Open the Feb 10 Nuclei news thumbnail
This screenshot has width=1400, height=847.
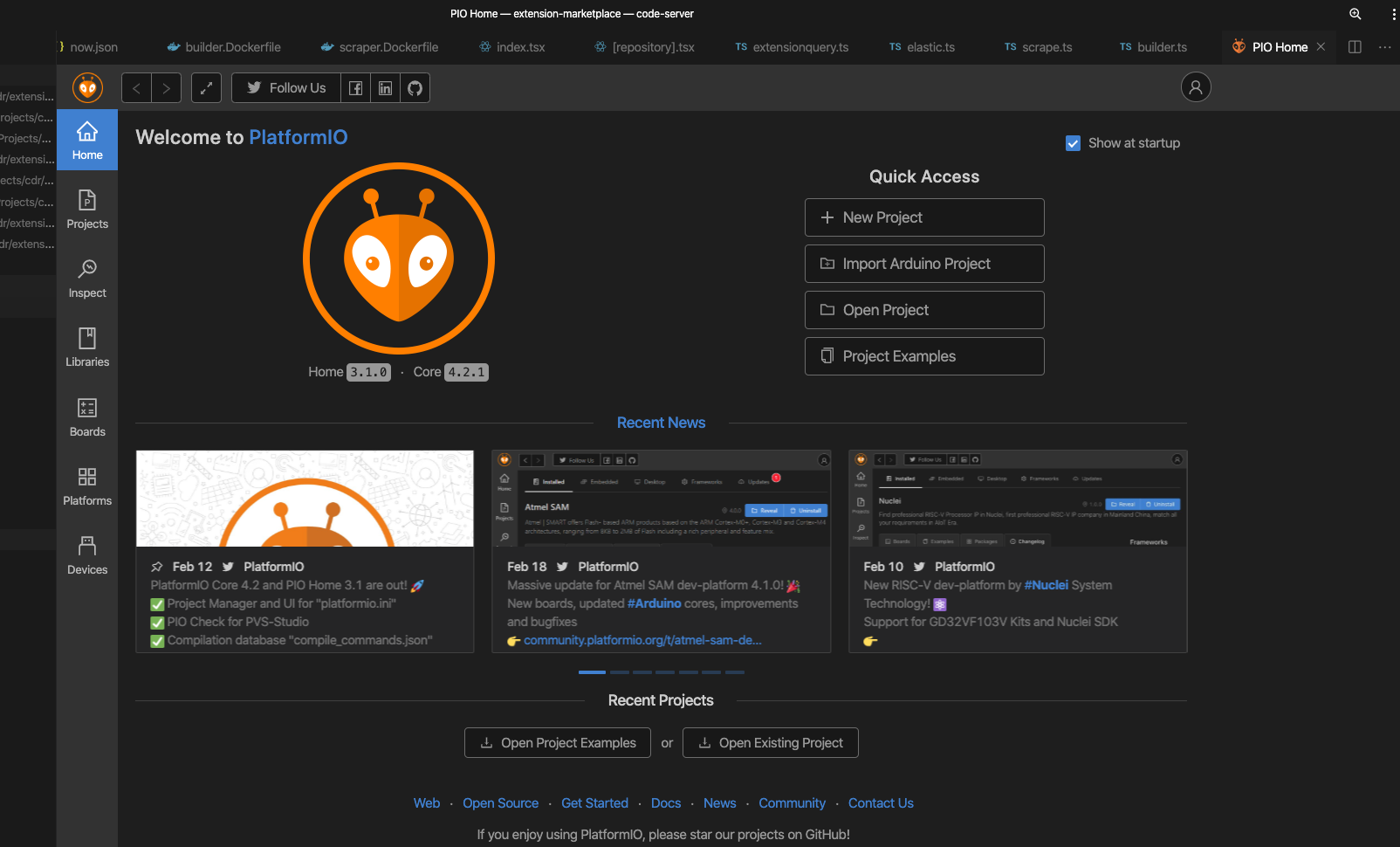[x=1018, y=499]
